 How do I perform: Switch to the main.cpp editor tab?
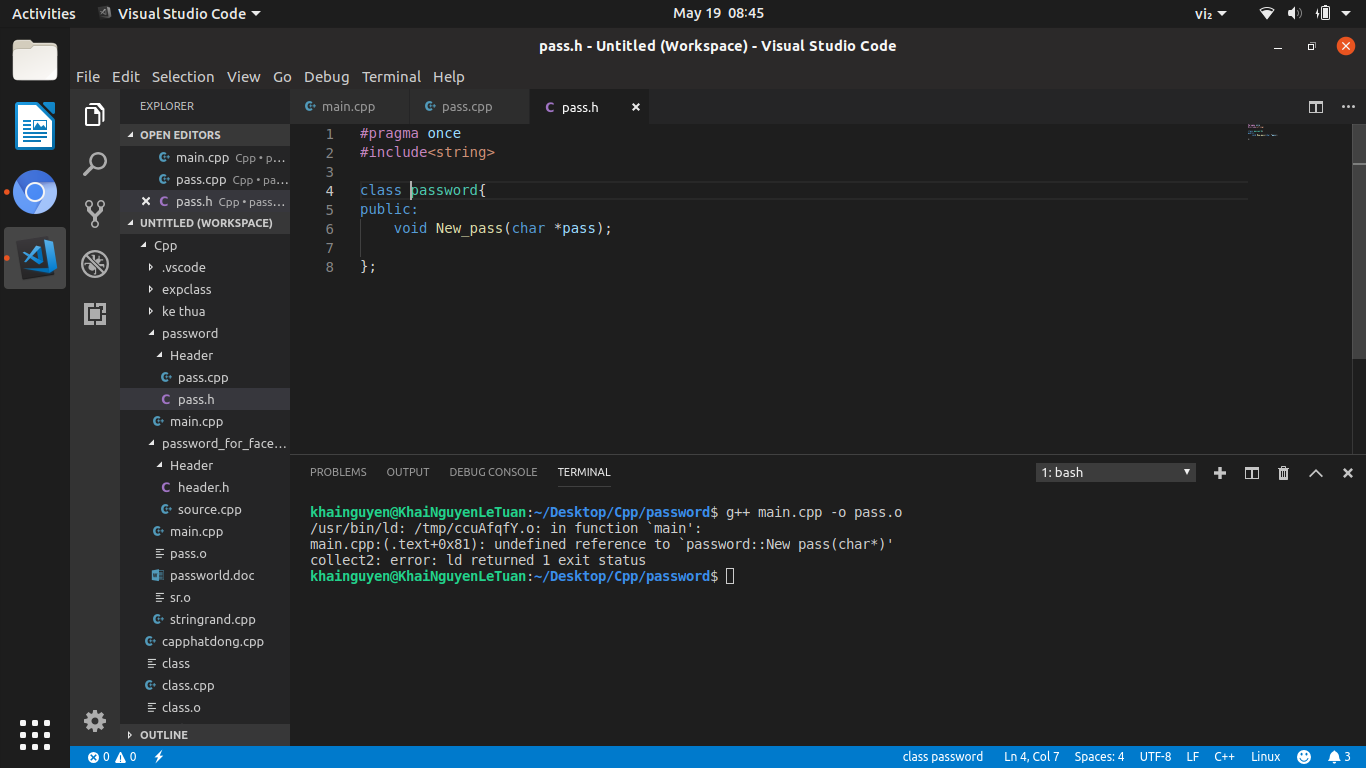(348, 107)
